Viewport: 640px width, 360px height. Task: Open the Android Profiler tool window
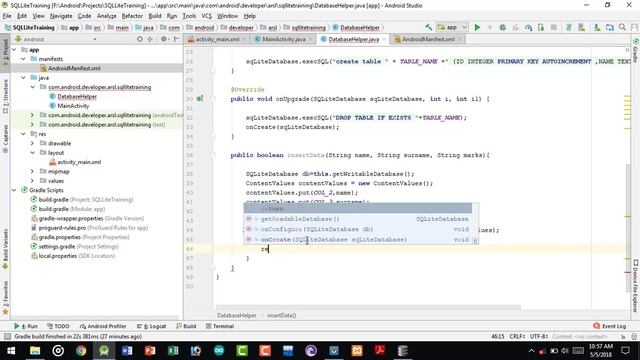point(103,326)
